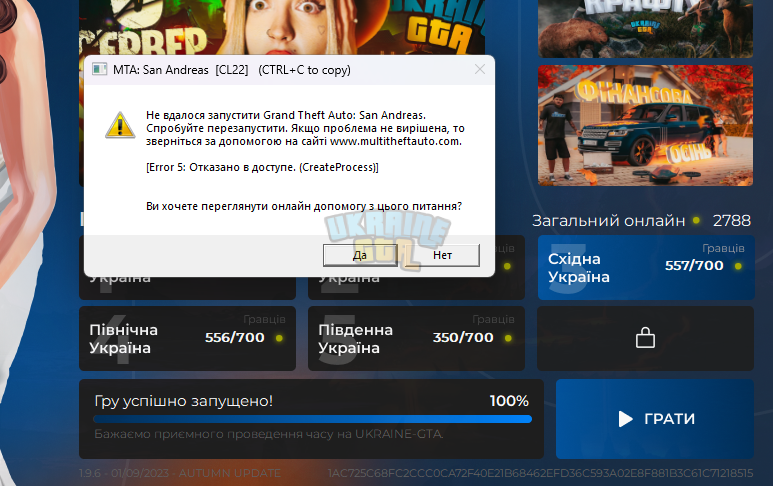Select the Східна Україна server card
This screenshot has width=773, height=486.
click(x=646, y=267)
